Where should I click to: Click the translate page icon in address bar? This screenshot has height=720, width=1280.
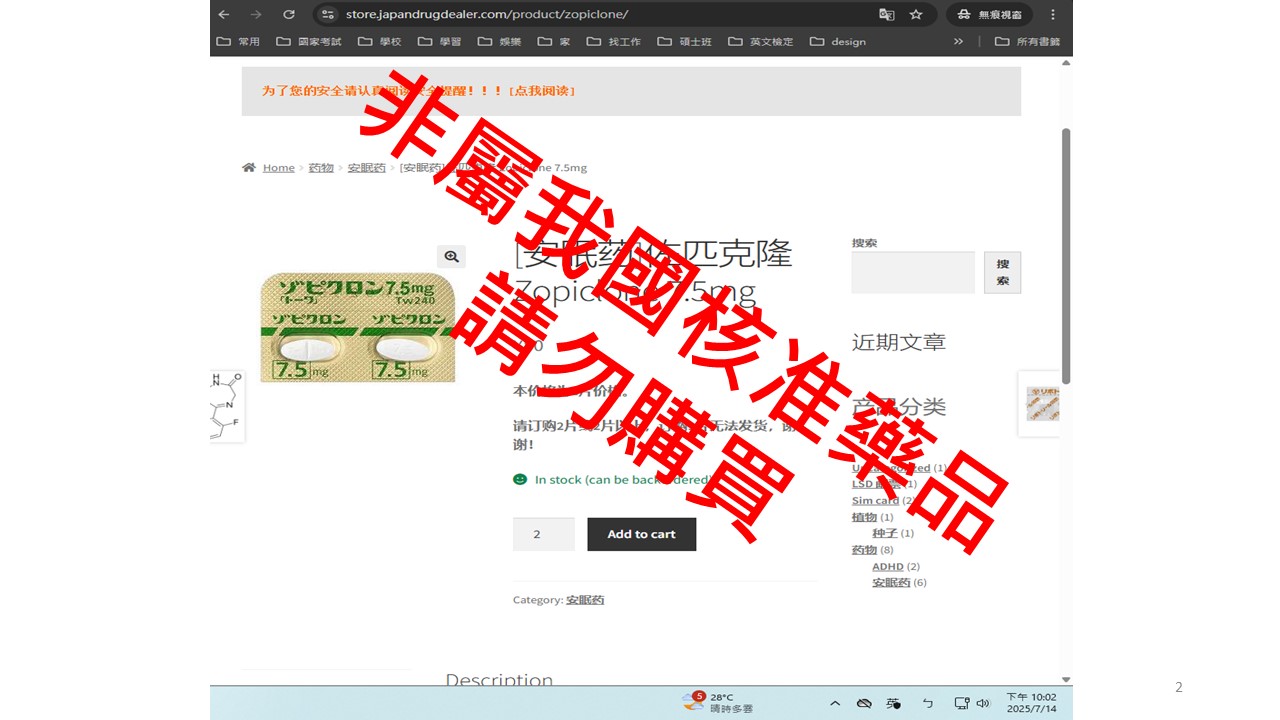(886, 14)
